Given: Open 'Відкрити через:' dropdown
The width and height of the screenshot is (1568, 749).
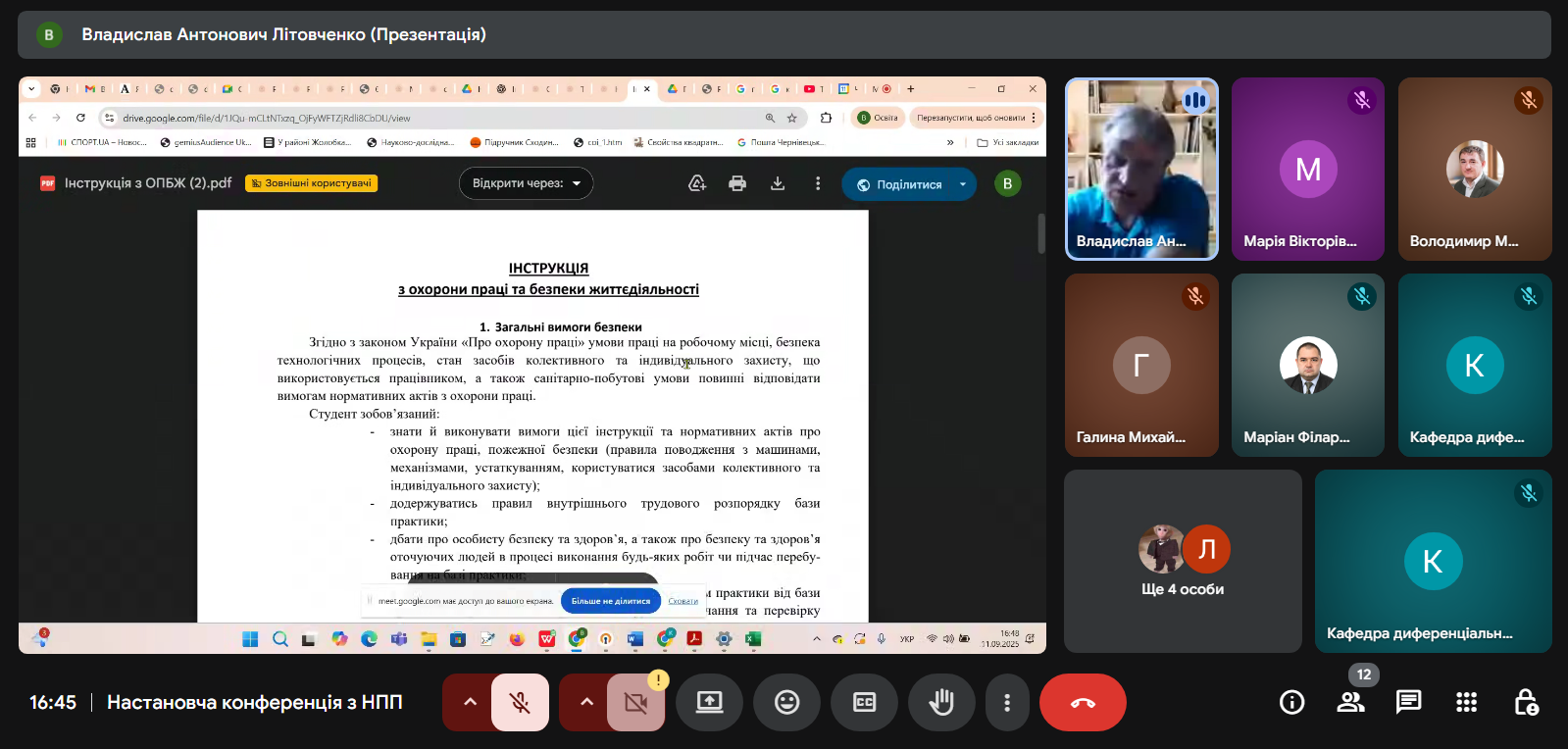Looking at the screenshot, I should click(526, 183).
